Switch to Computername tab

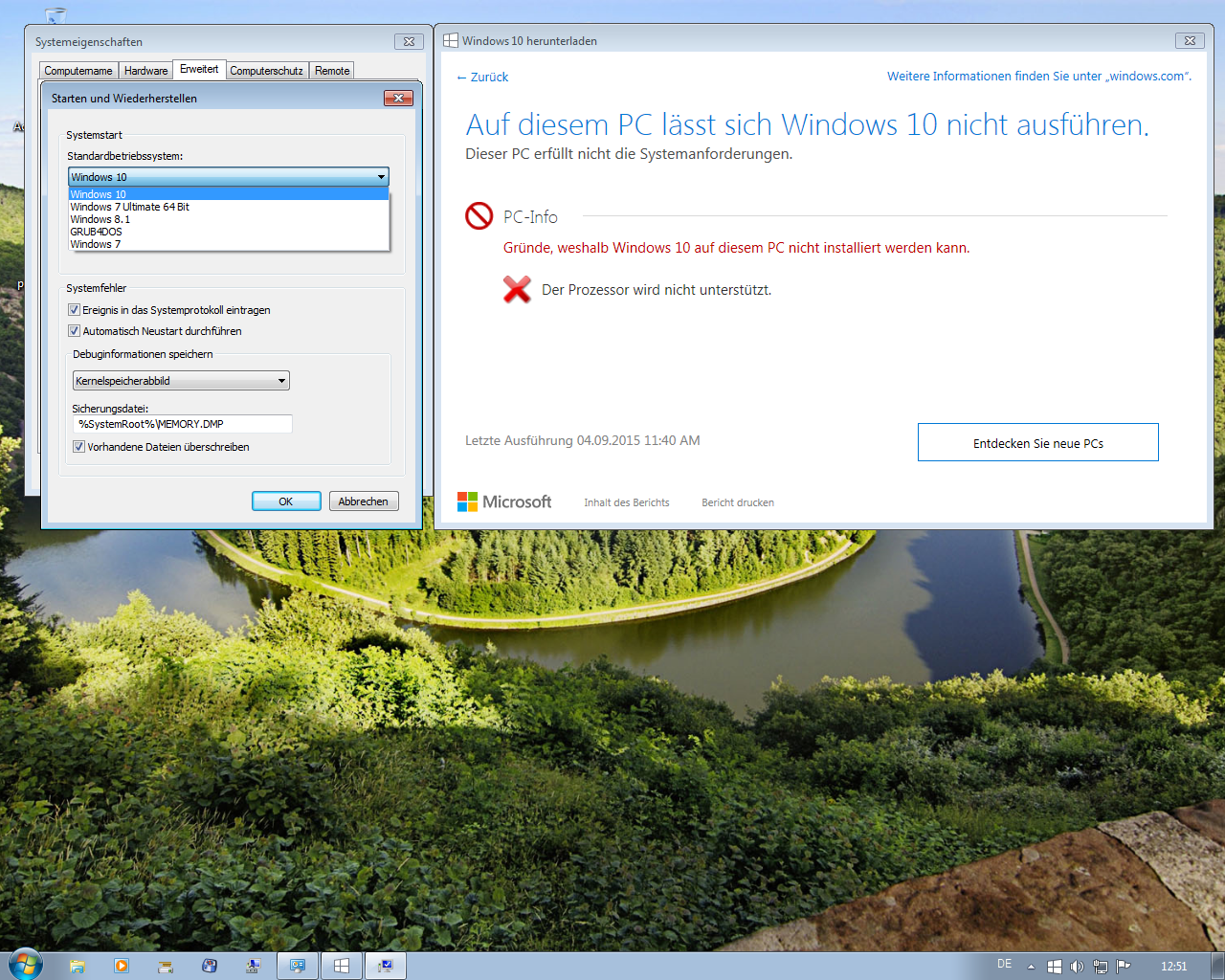point(78,71)
